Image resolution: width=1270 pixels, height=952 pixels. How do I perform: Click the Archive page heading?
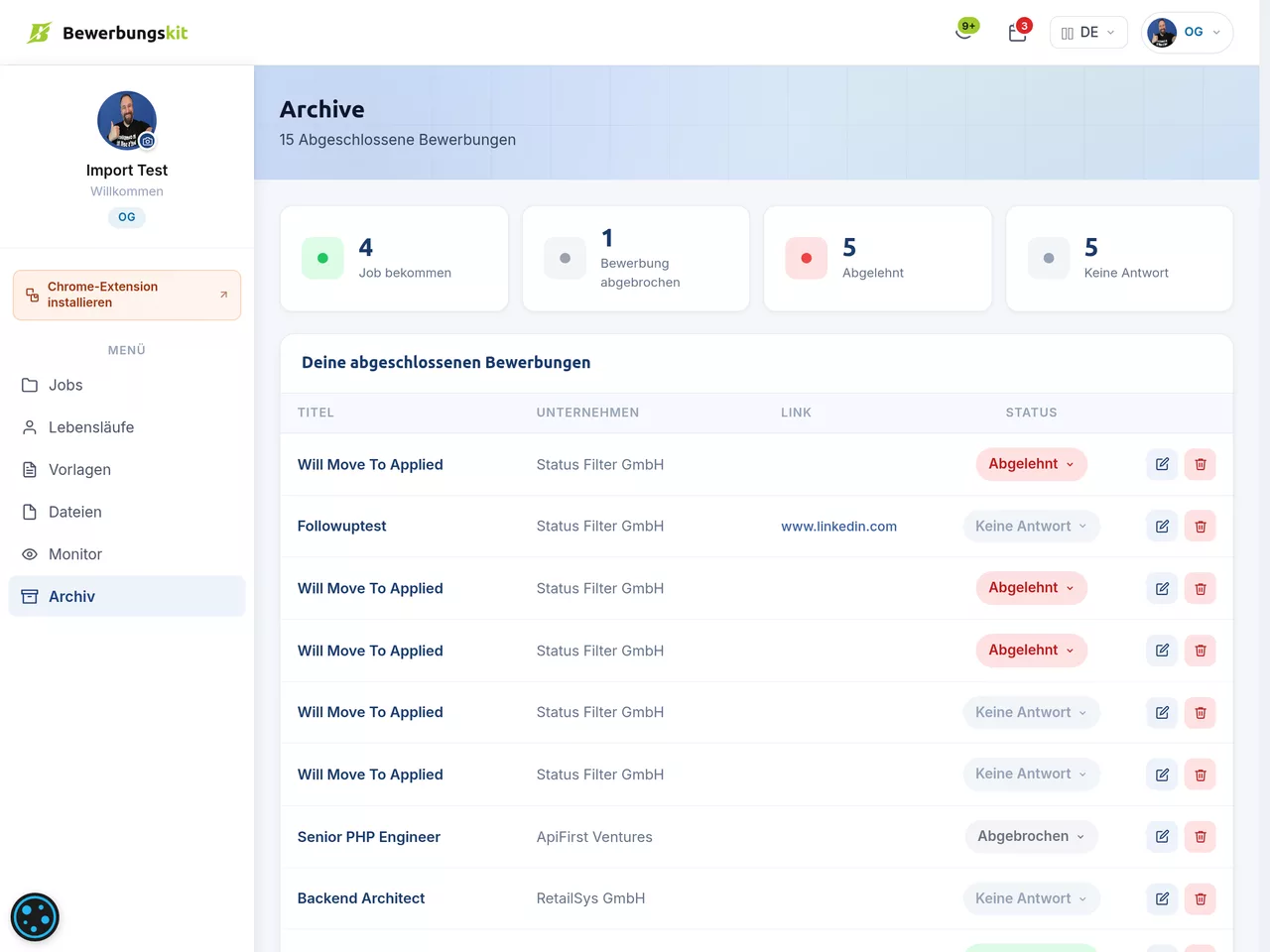[322, 109]
